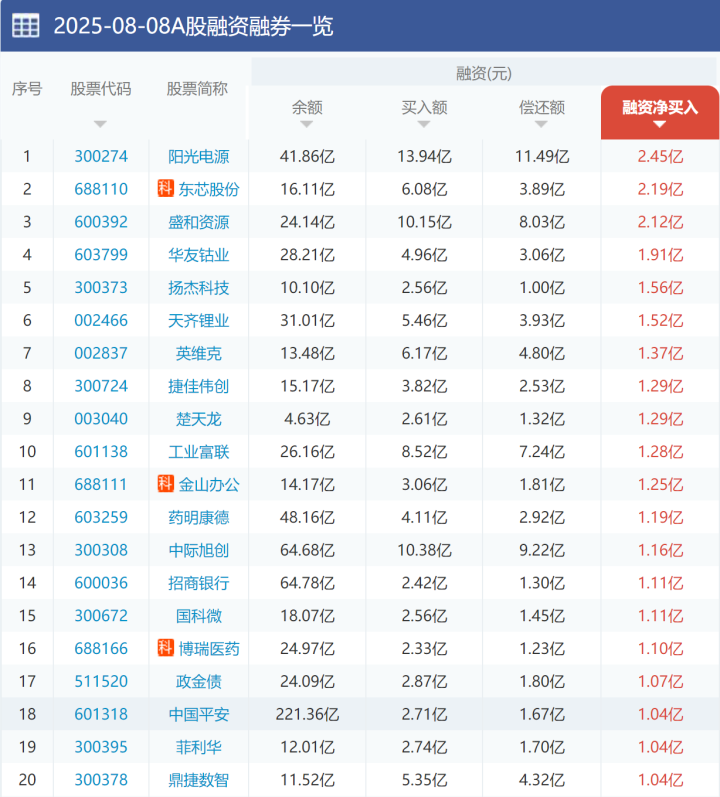The width and height of the screenshot is (720, 797).
Task: Open stock code 002466
Action: (x=101, y=320)
